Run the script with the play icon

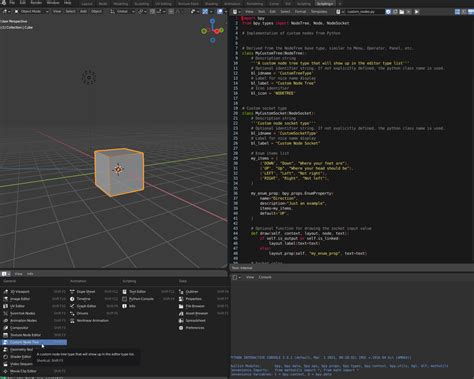coord(416,12)
